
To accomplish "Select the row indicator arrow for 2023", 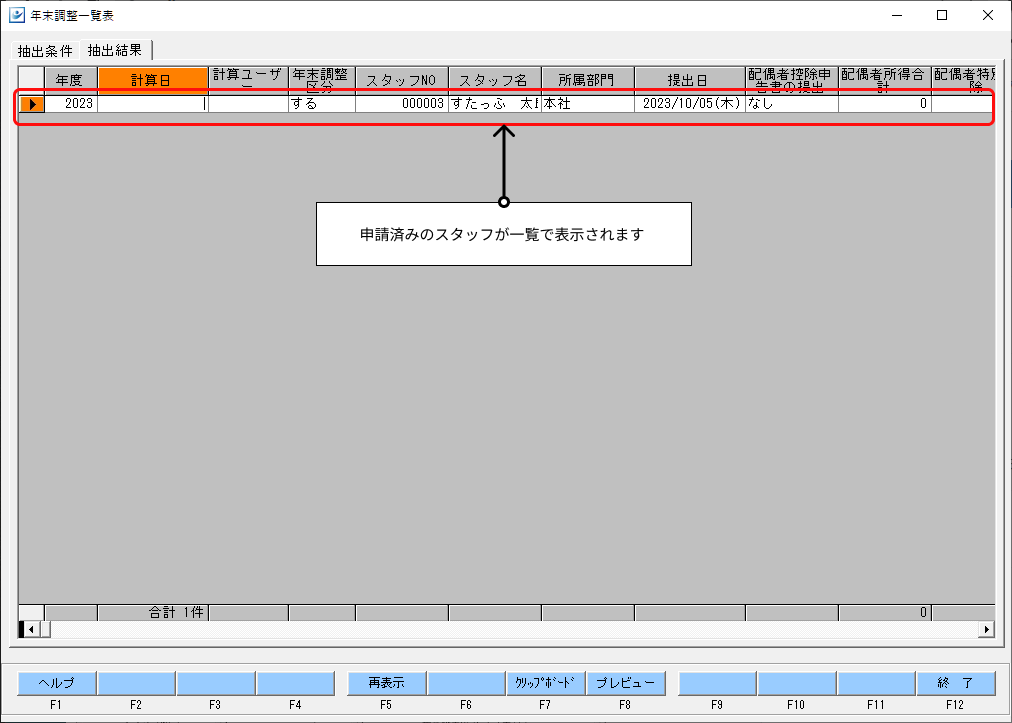I will pyautogui.click(x=32, y=103).
